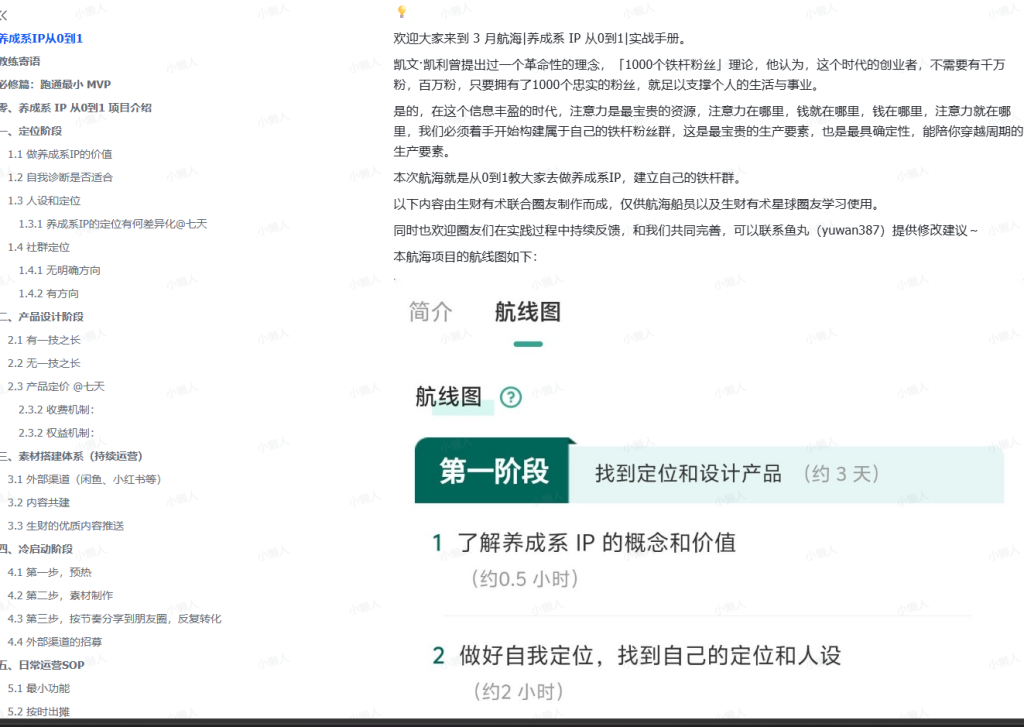Select 1.4.1 无明确方向 entry
This screenshot has width=1024, height=727.
59,270
